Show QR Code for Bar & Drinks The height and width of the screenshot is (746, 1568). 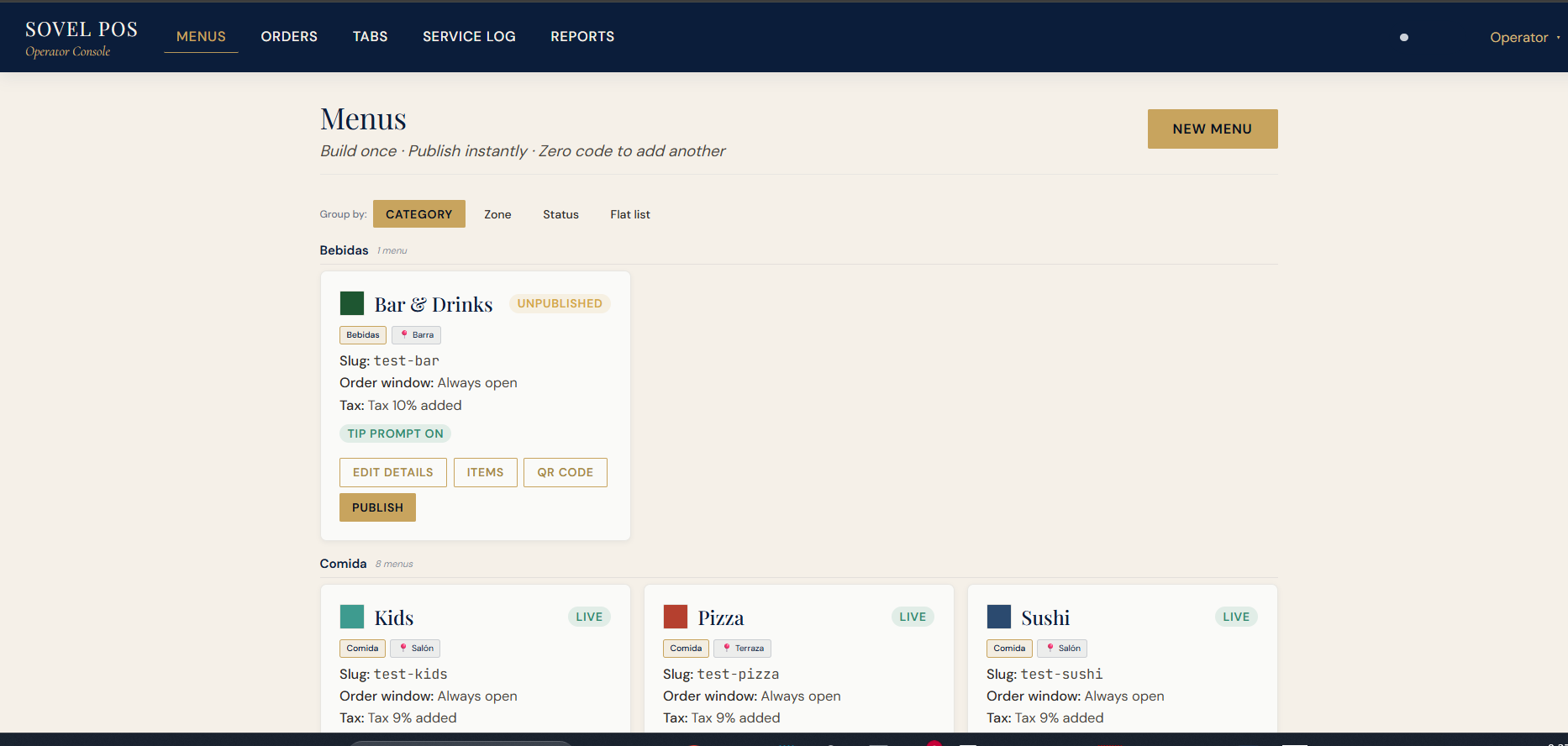[566, 472]
